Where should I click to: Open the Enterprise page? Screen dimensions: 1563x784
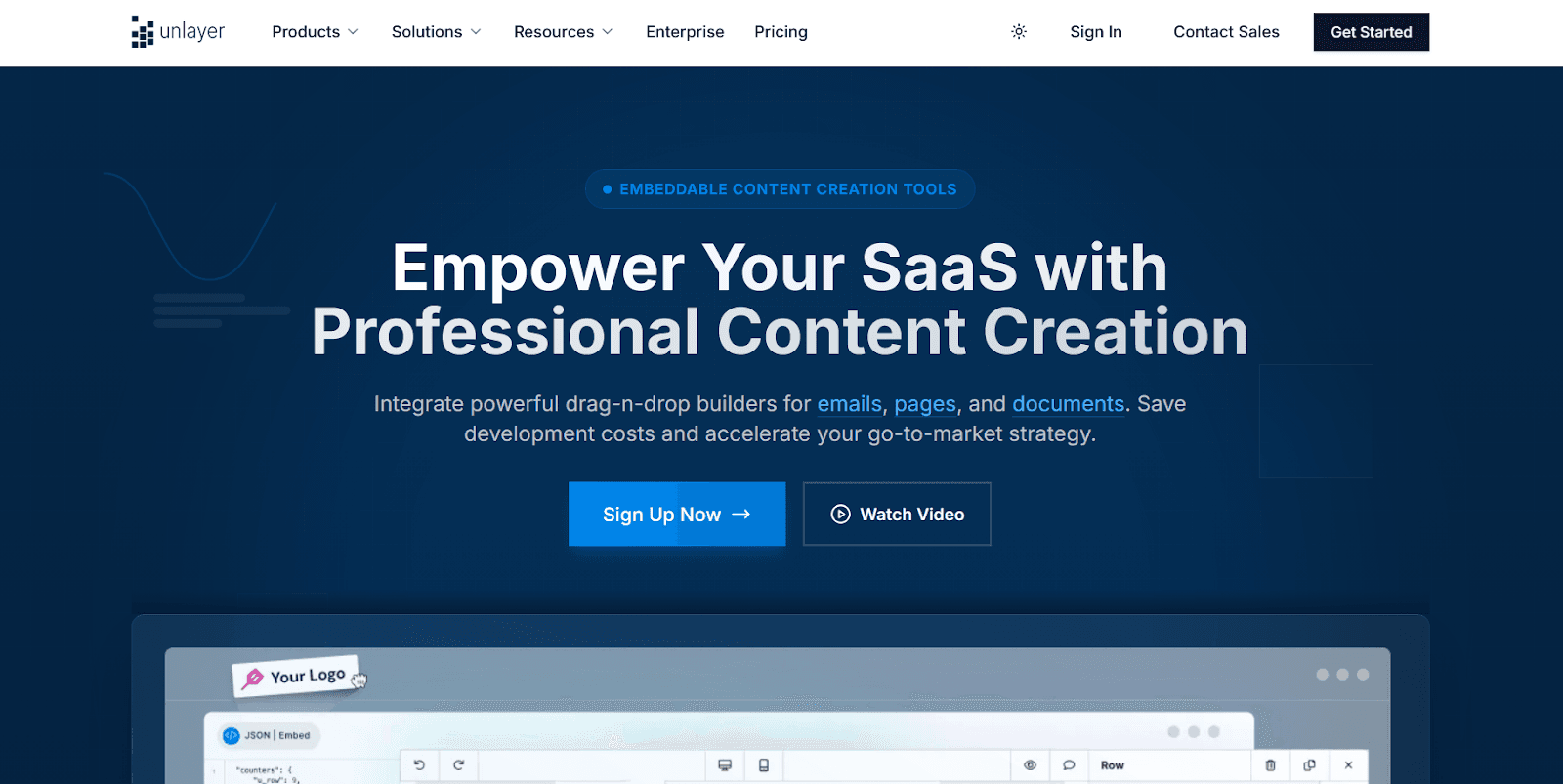click(685, 32)
